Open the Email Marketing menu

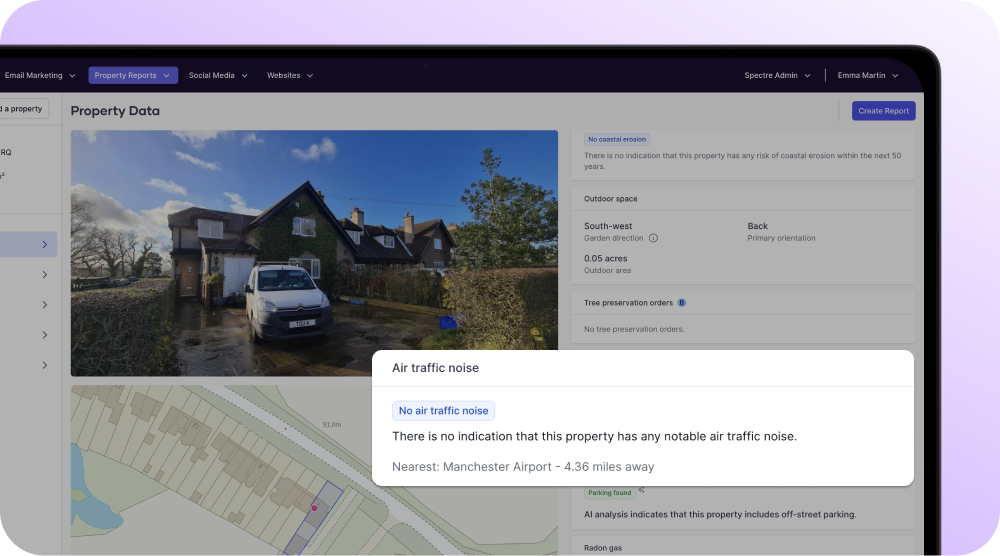(x=38, y=75)
